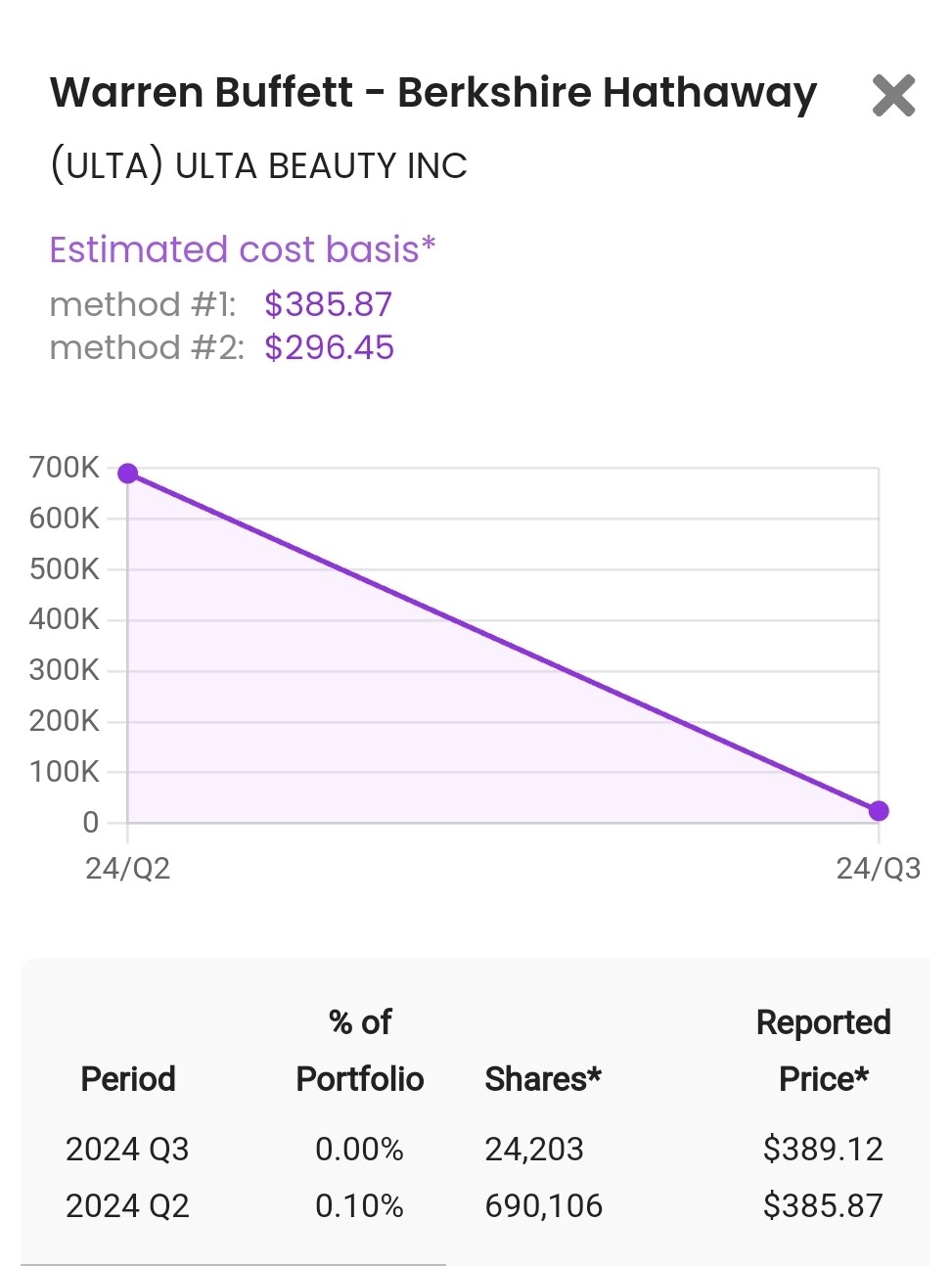Viewport: 952px width, 1266px height.
Task: Click the 24,203 shares cell
Action: coord(534,1149)
